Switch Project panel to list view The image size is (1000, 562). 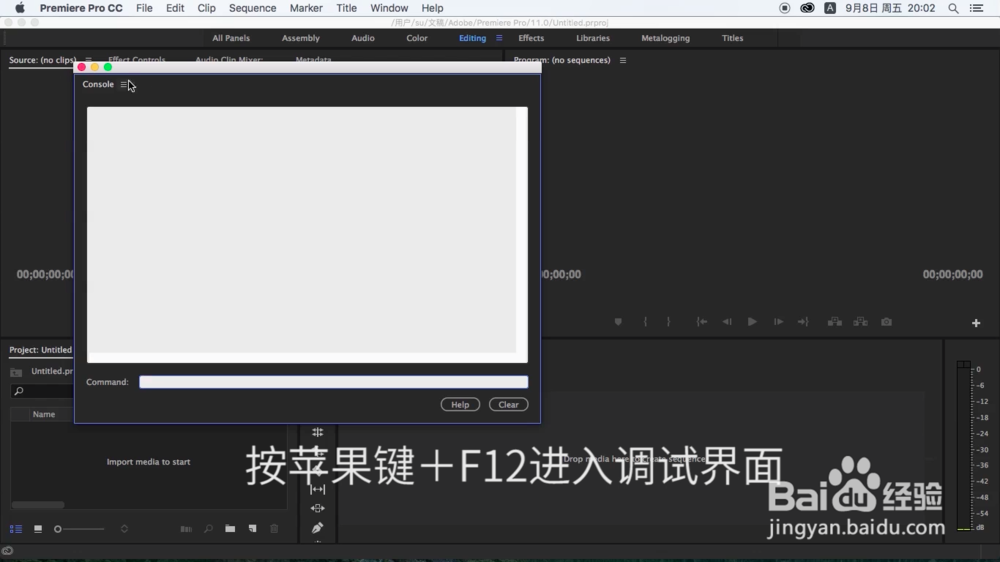[16, 529]
